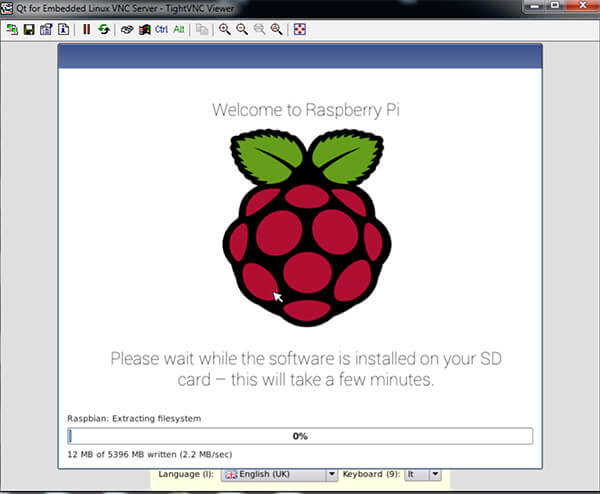Close the TightVNC Viewer window
Screen dimensions: 600x494
pyautogui.click(x=582, y=6)
